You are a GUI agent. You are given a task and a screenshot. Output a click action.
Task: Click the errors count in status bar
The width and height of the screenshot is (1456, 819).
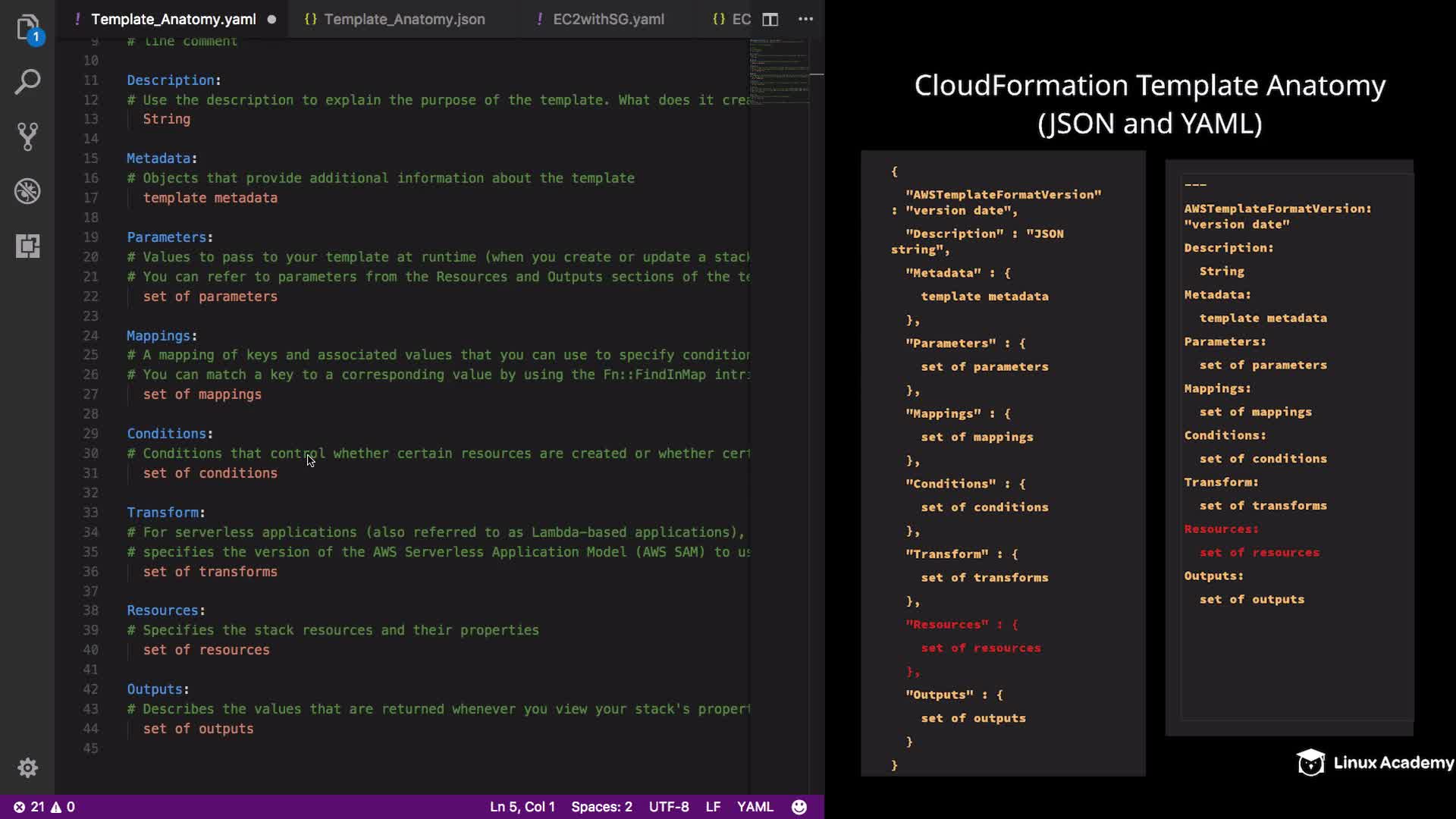click(x=30, y=807)
